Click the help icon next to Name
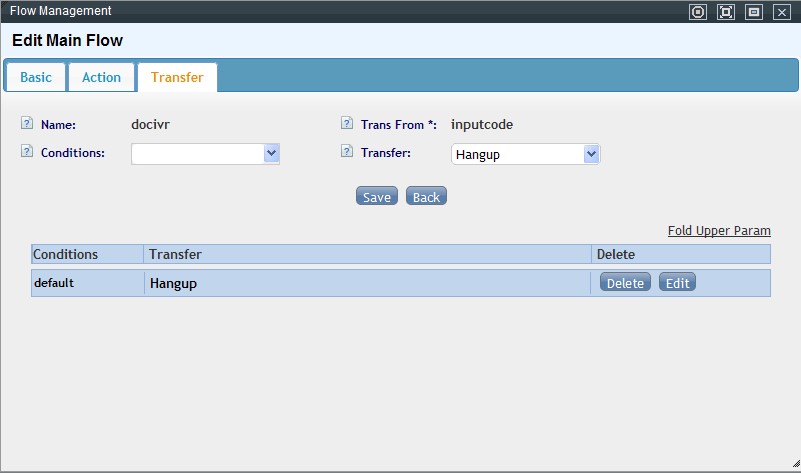801x473 pixels. pos(27,124)
